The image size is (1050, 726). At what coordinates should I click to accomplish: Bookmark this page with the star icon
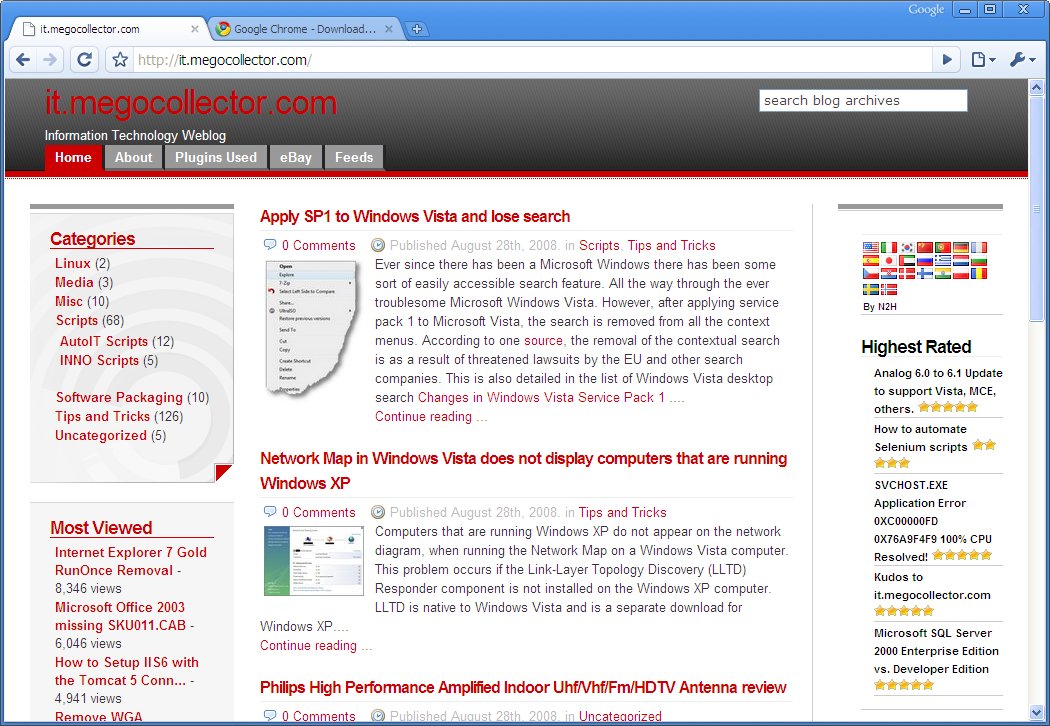coord(120,60)
